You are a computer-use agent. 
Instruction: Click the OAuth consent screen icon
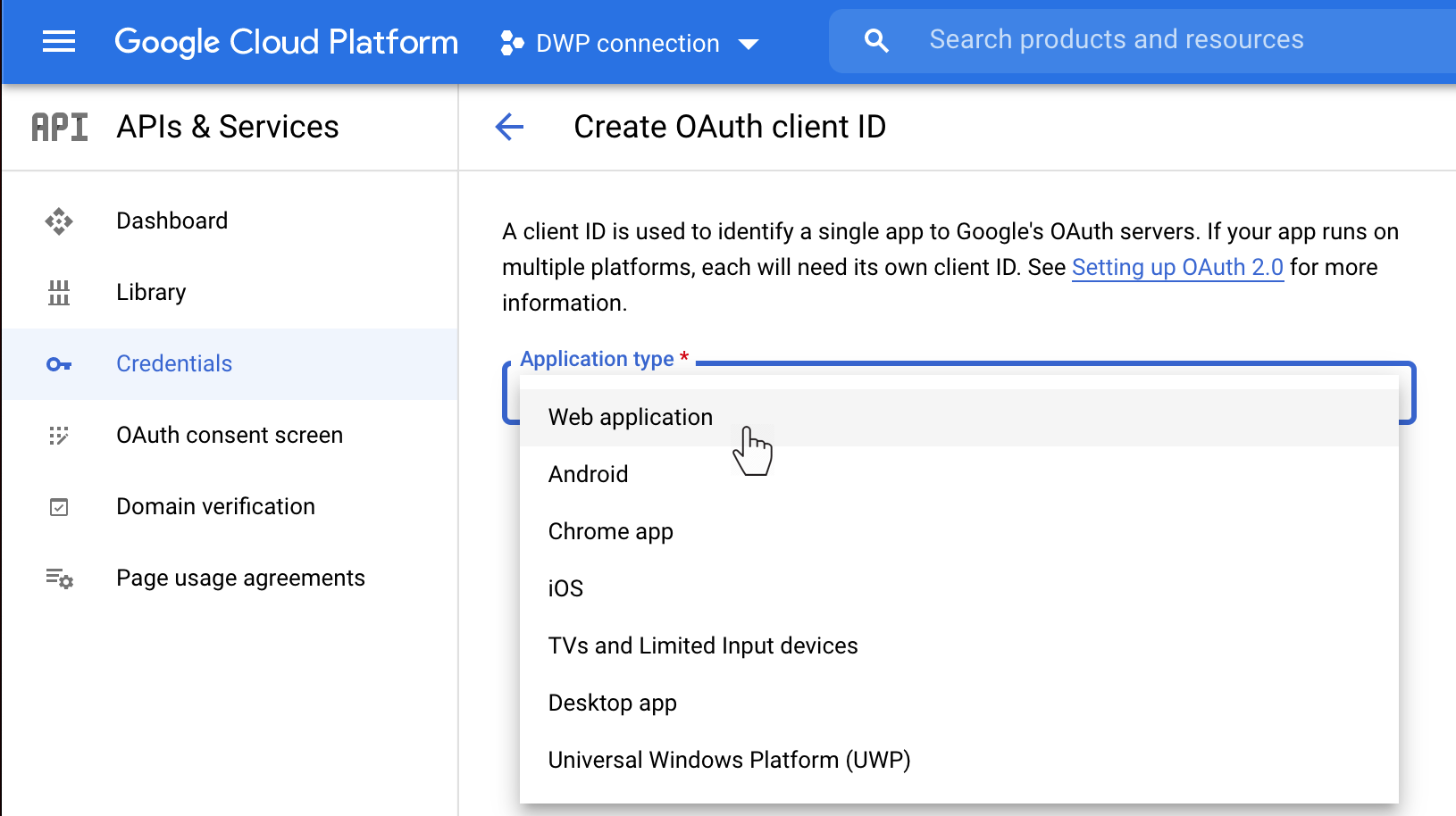click(x=58, y=436)
